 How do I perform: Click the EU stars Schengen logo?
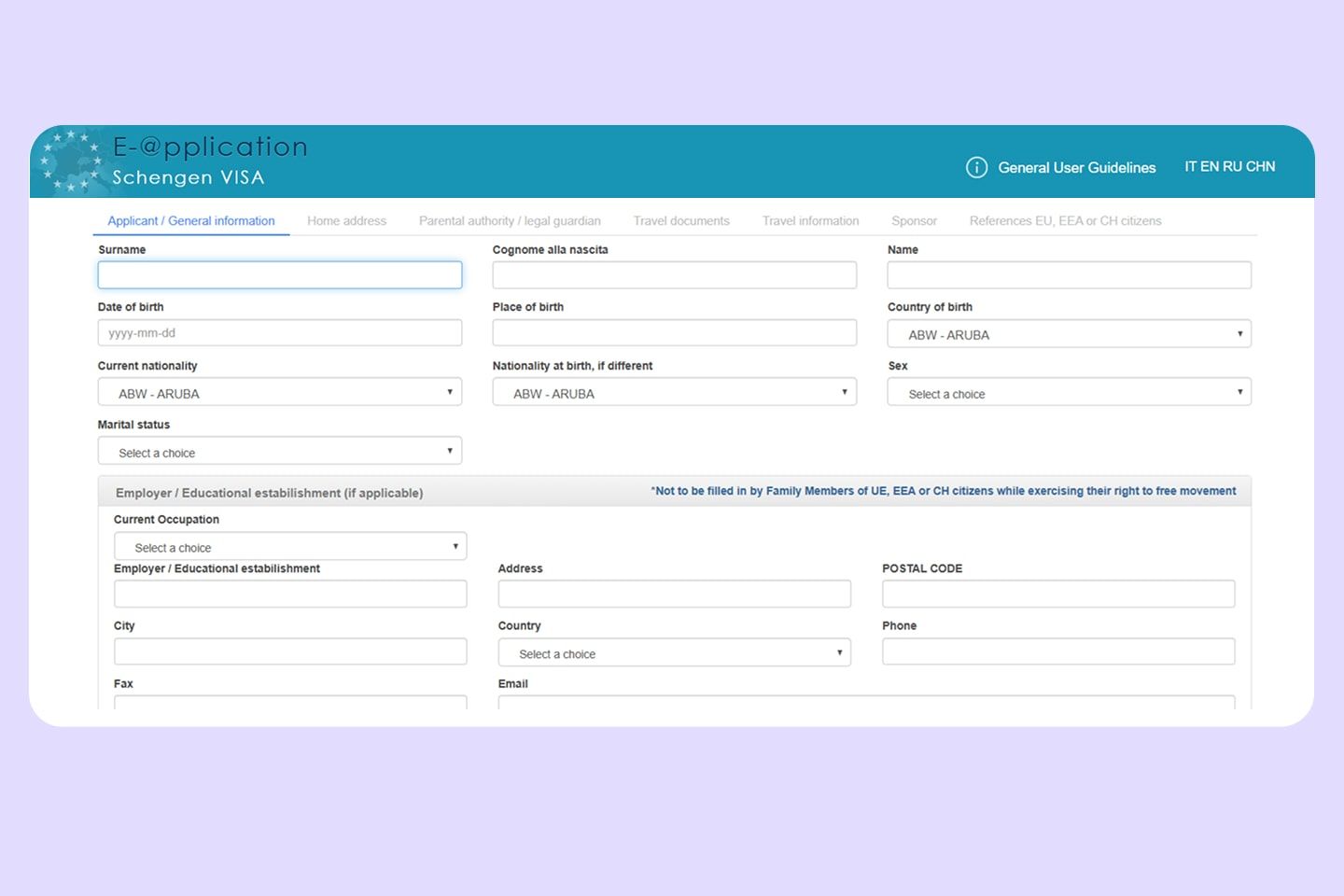[71, 161]
